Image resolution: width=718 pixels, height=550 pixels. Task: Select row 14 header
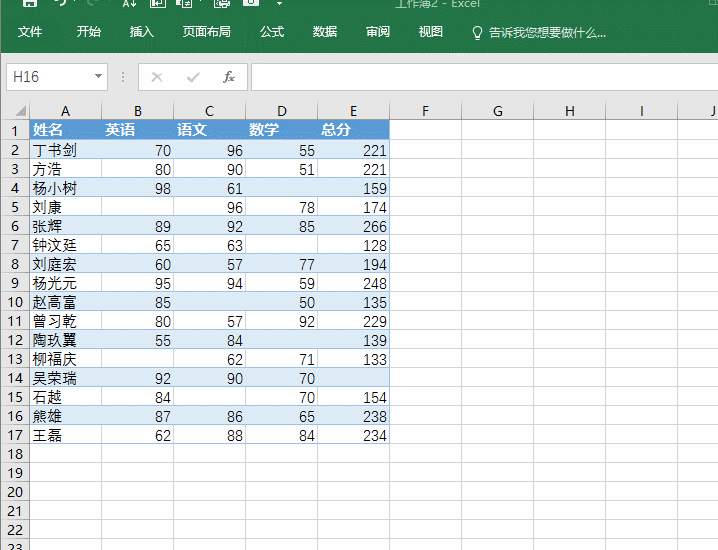pos(15,378)
